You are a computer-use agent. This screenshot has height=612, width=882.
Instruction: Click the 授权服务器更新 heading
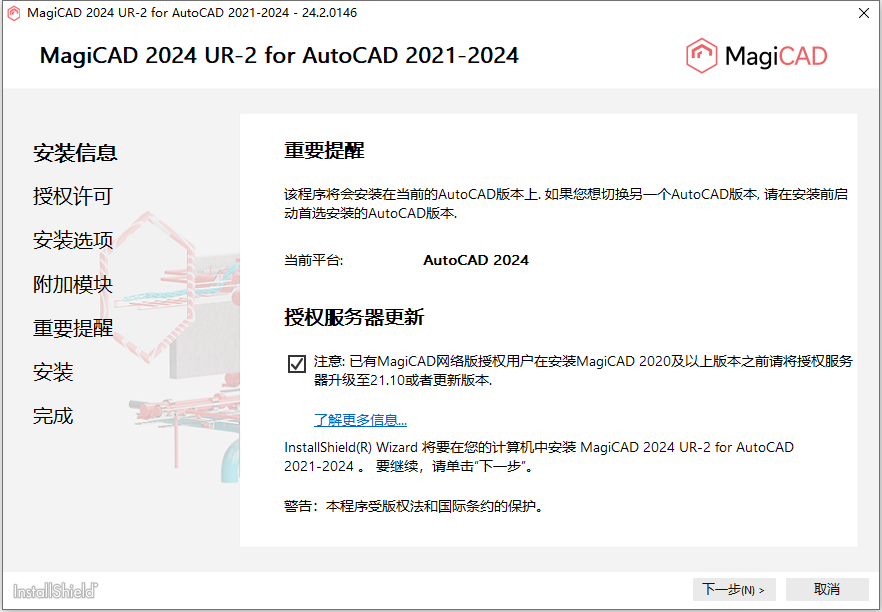pyautogui.click(x=354, y=317)
